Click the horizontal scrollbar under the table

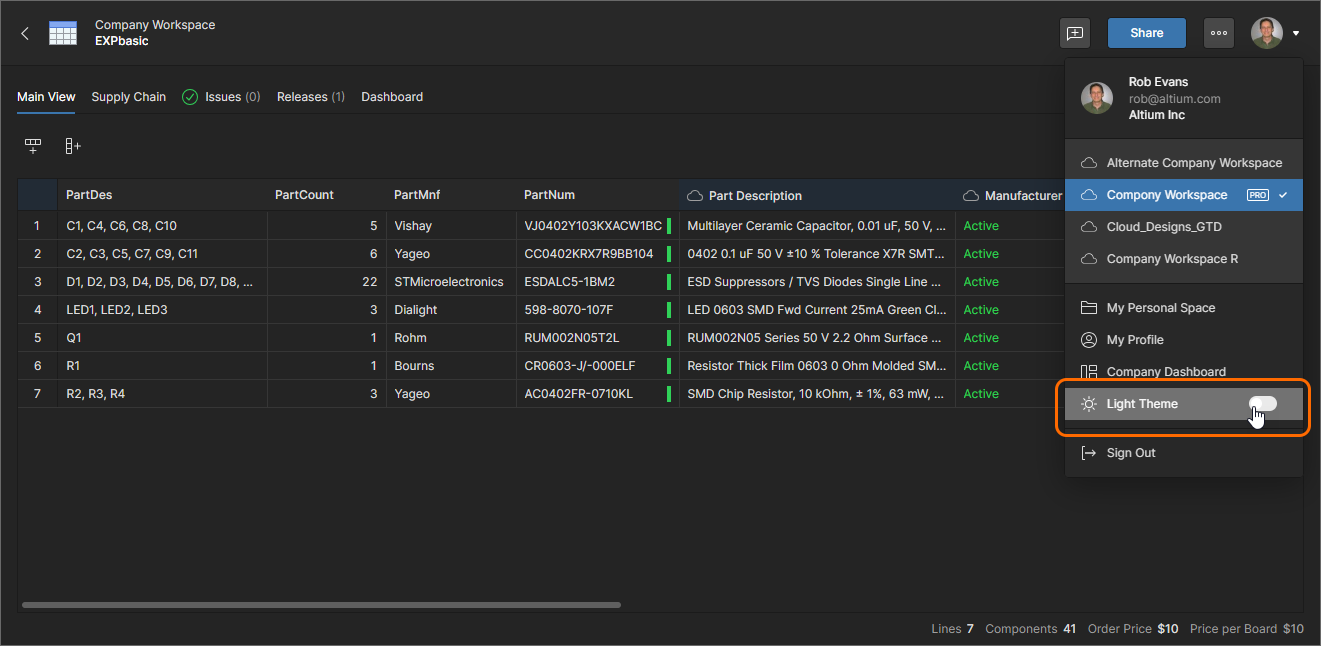pos(320,605)
